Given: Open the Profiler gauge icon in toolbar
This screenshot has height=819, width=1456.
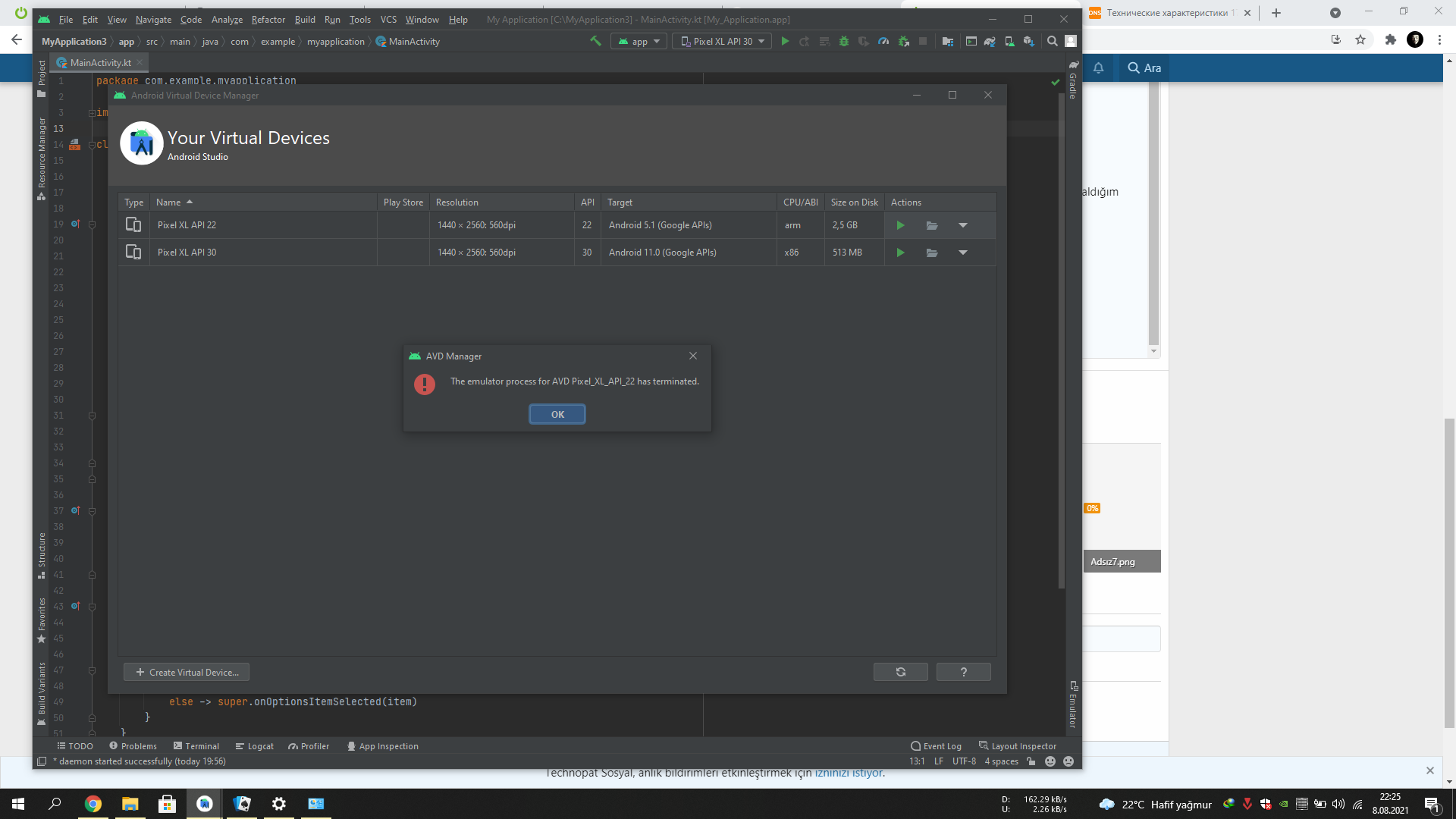Looking at the screenshot, I should (x=883, y=41).
